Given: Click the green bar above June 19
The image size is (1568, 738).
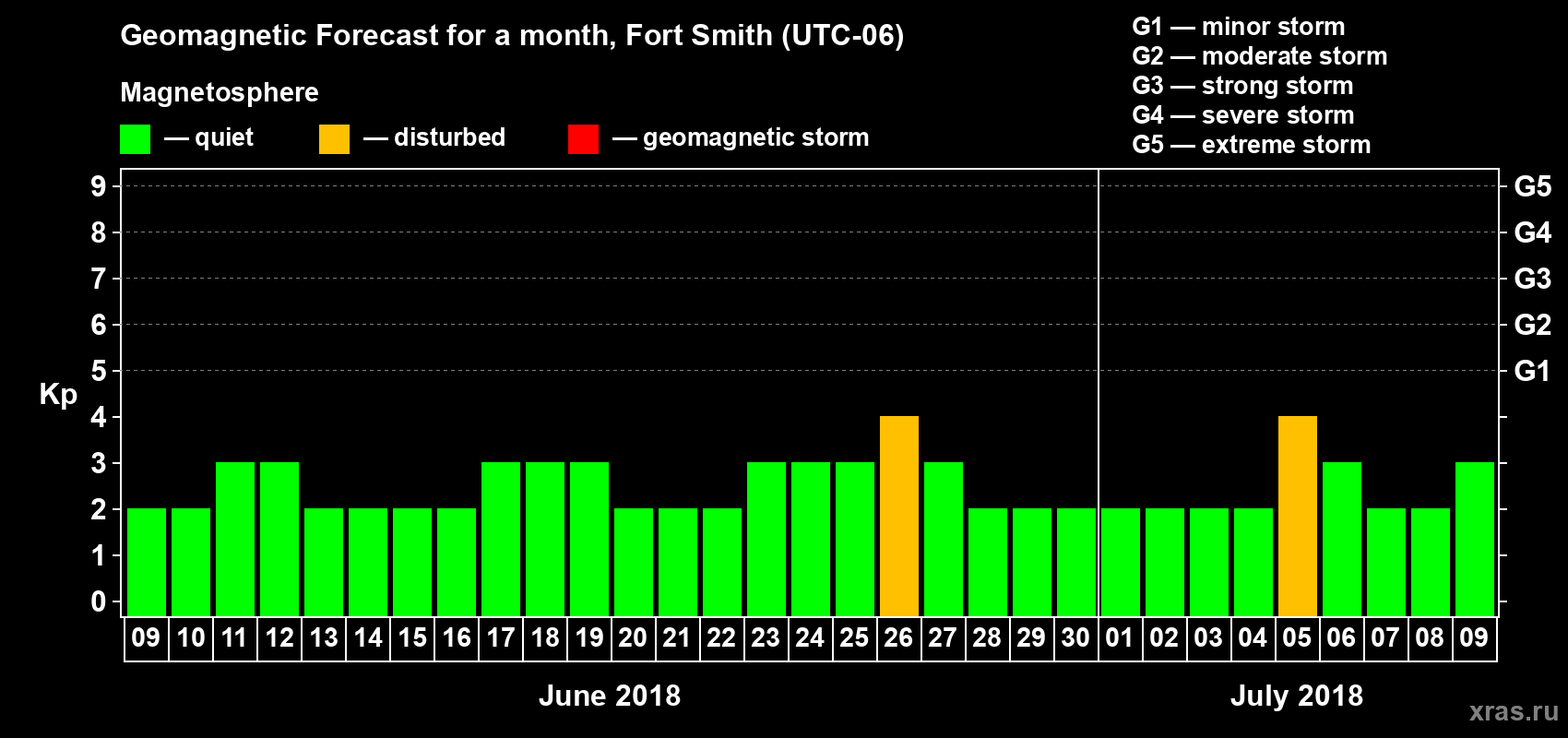Looking at the screenshot, I should [x=589, y=539].
